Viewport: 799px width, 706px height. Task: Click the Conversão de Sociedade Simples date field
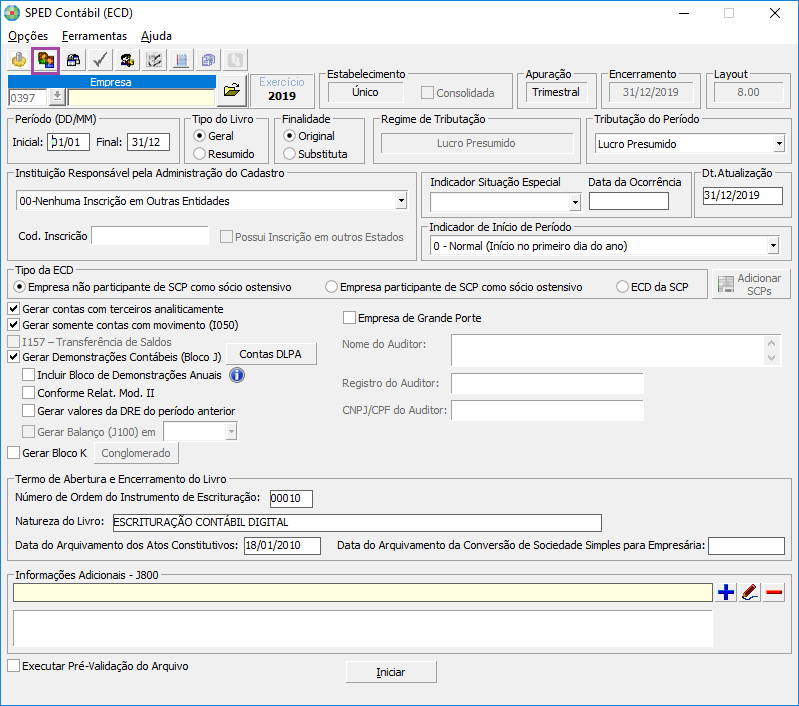746,545
